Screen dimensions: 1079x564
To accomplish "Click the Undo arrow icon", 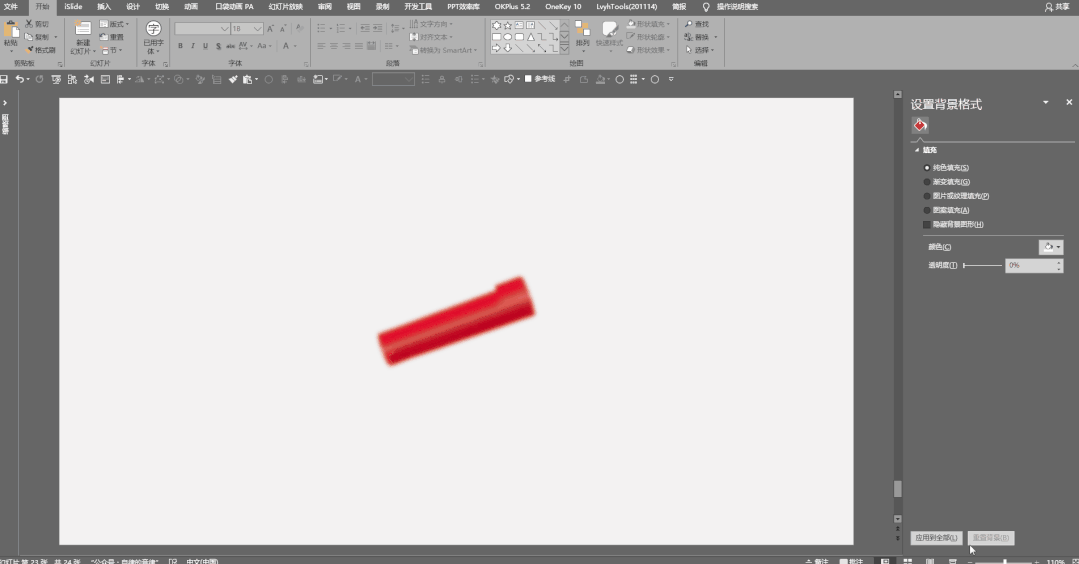I will pyautogui.click(x=19, y=79).
